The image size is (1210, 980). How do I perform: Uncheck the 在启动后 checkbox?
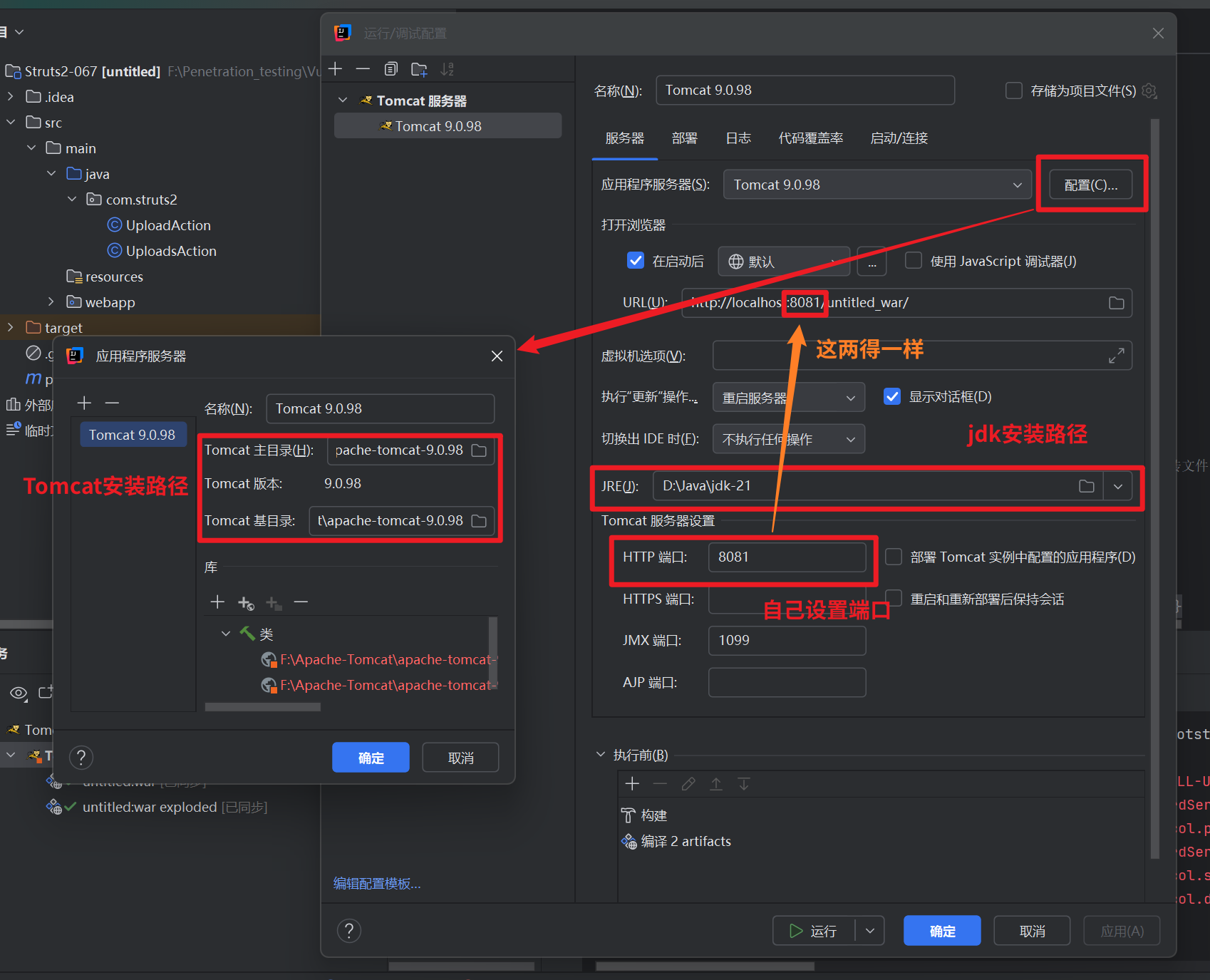[x=635, y=261]
